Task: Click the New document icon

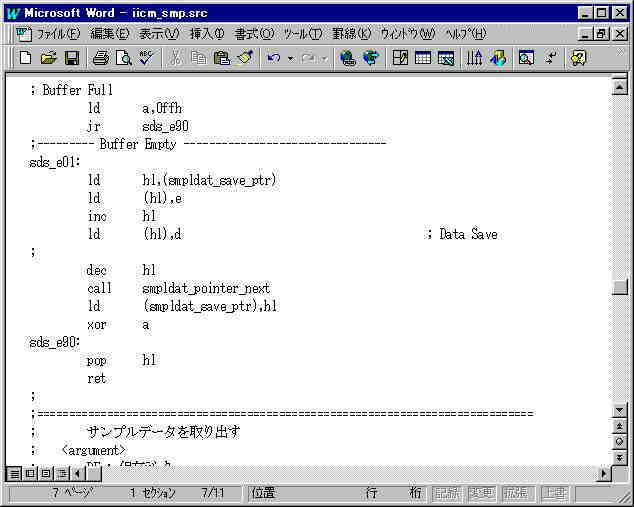Action: pyautogui.click(x=26, y=58)
